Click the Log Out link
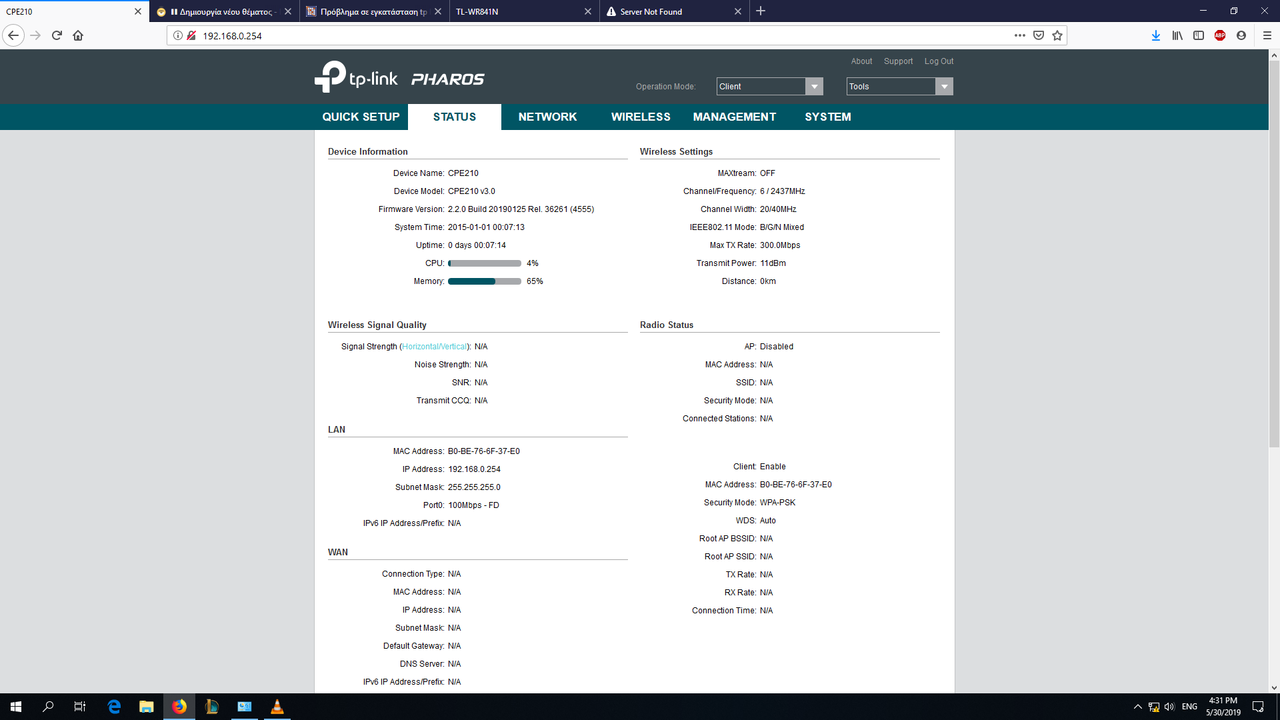This screenshot has height=720, width=1280. 938,61
